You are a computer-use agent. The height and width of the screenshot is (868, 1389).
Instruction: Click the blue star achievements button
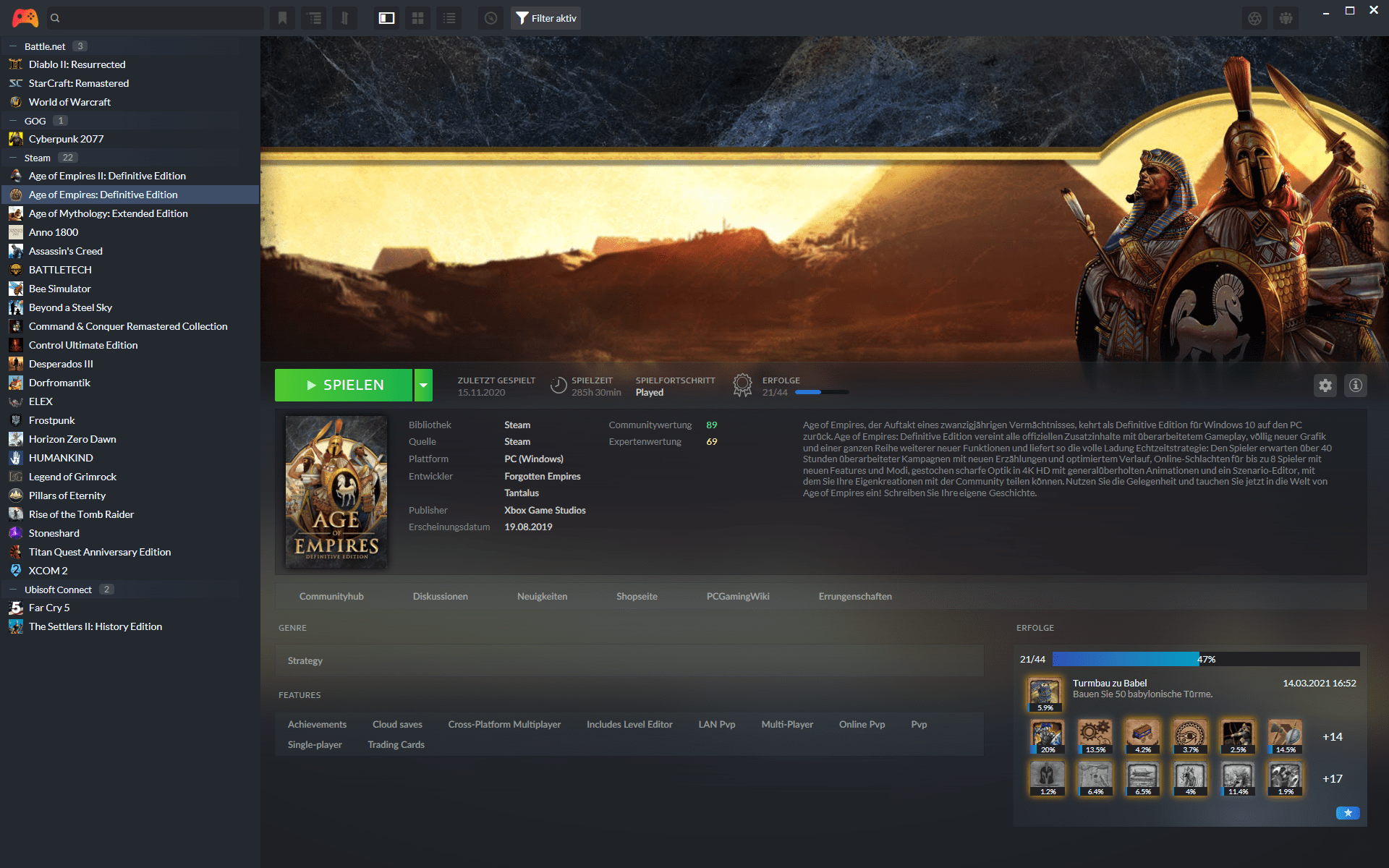[x=1348, y=813]
